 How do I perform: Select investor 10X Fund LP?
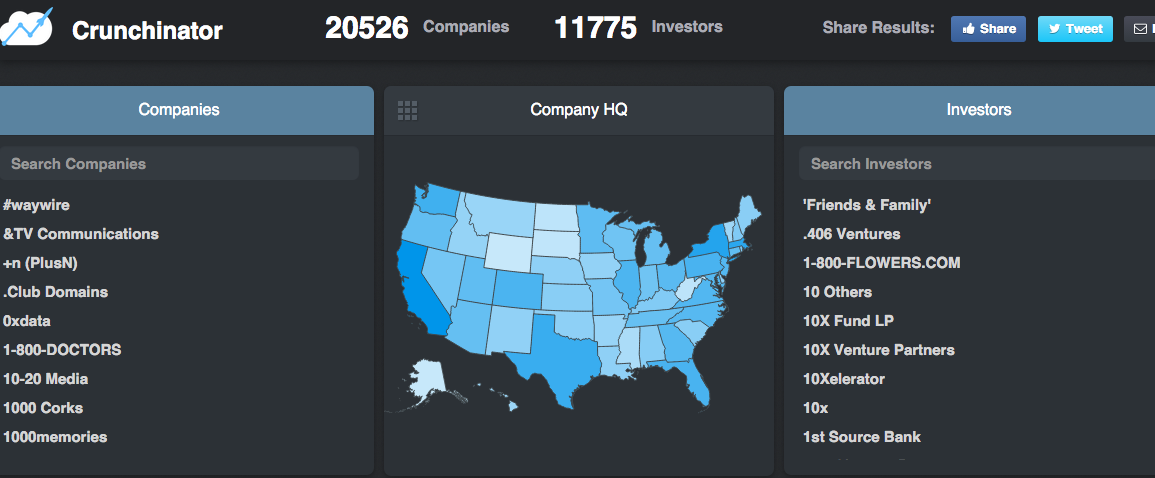click(x=849, y=321)
